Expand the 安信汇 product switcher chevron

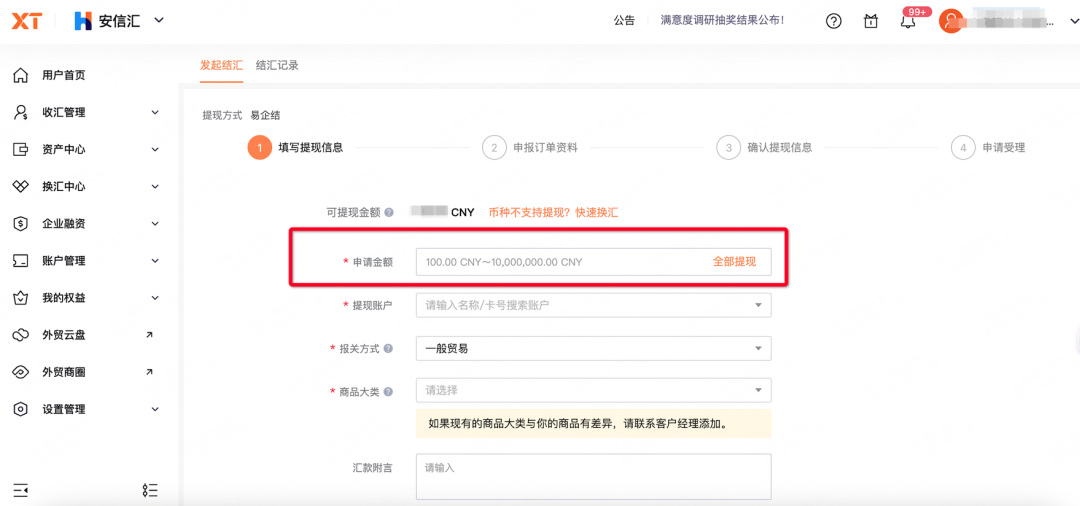click(159, 20)
